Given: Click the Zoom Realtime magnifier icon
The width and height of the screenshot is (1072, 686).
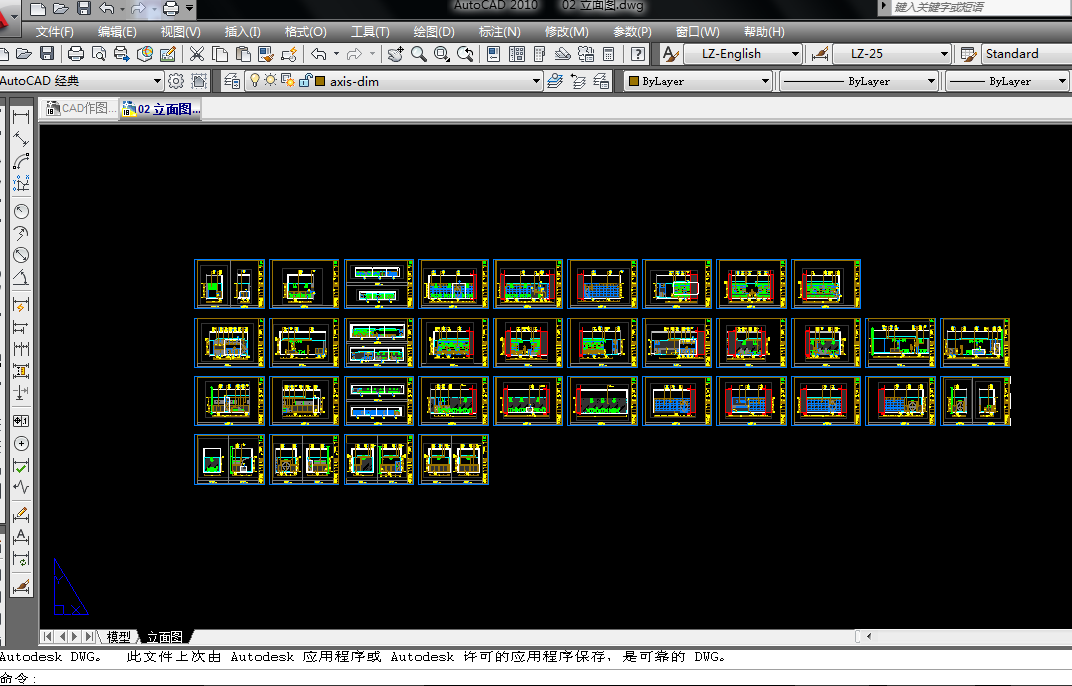Looking at the screenshot, I should coord(418,54).
